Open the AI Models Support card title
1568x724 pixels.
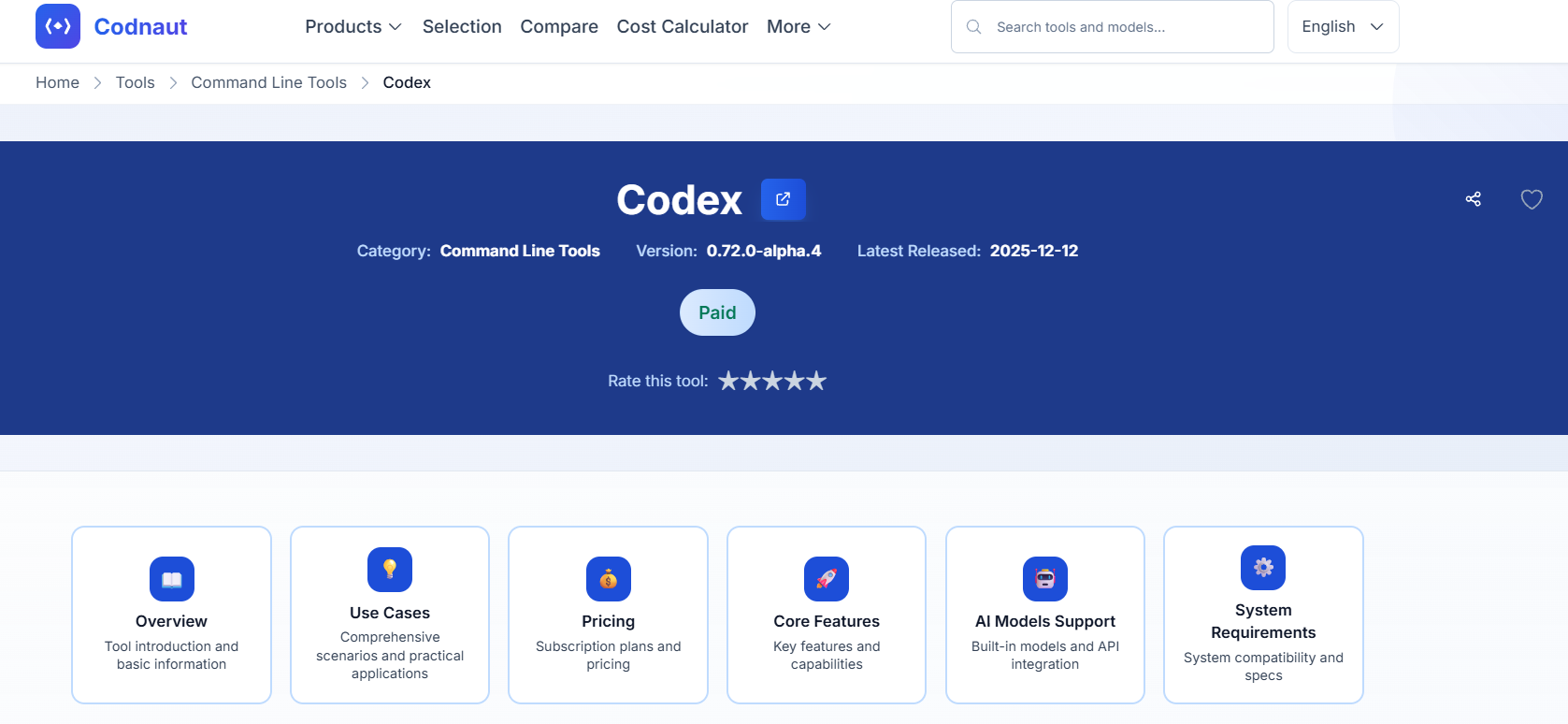tap(1045, 621)
